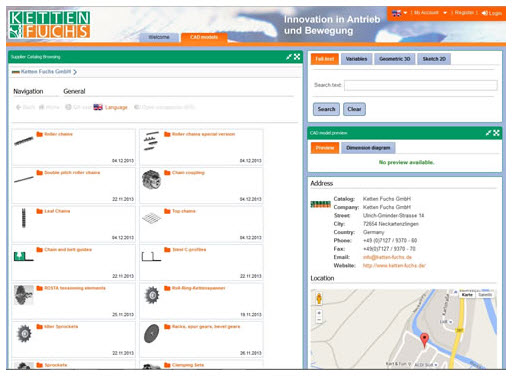Switch to the Welcome tab
The height and width of the screenshot is (376, 512).
(159, 37)
